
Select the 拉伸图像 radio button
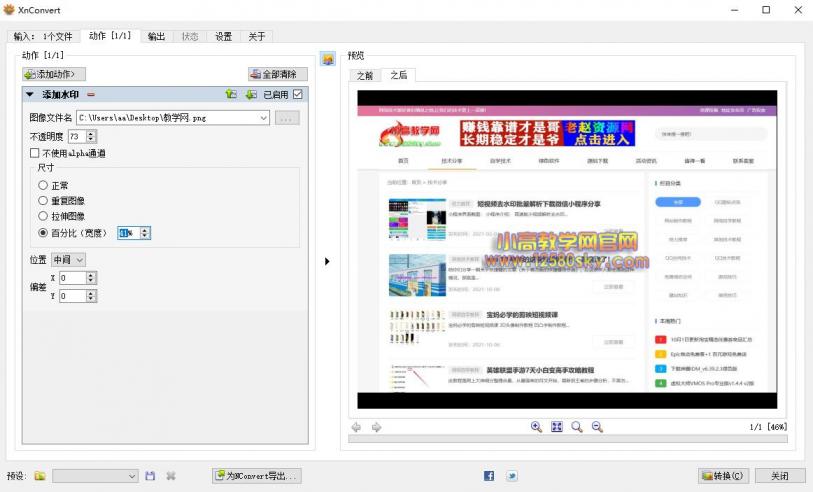pyautogui.click(x=43, y=216)
